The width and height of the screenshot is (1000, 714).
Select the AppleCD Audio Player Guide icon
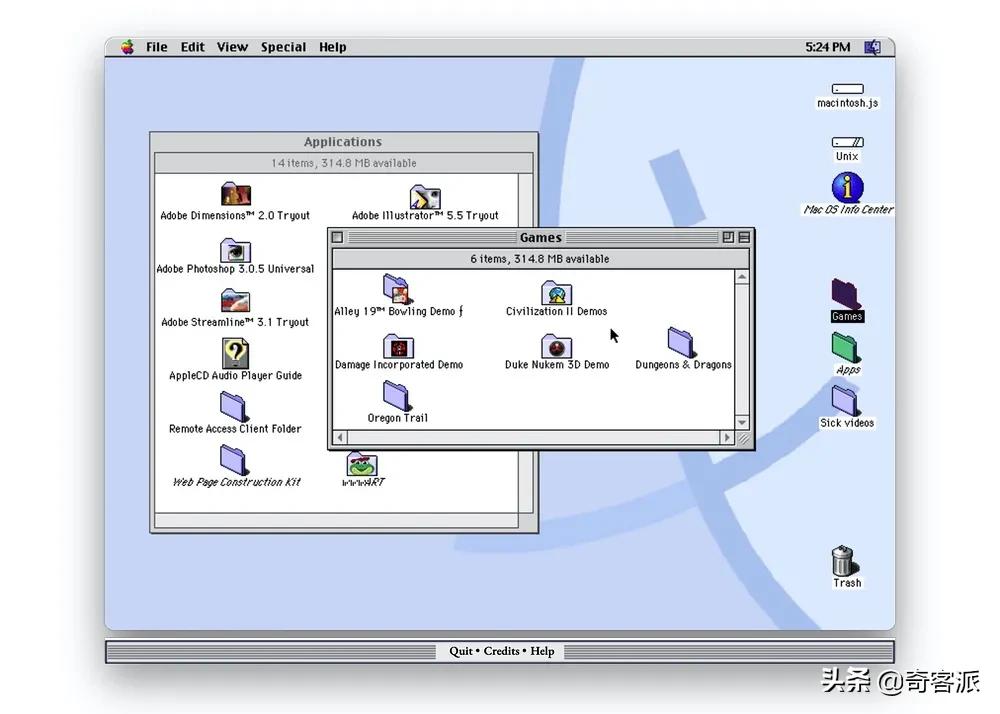coord(235,353)
